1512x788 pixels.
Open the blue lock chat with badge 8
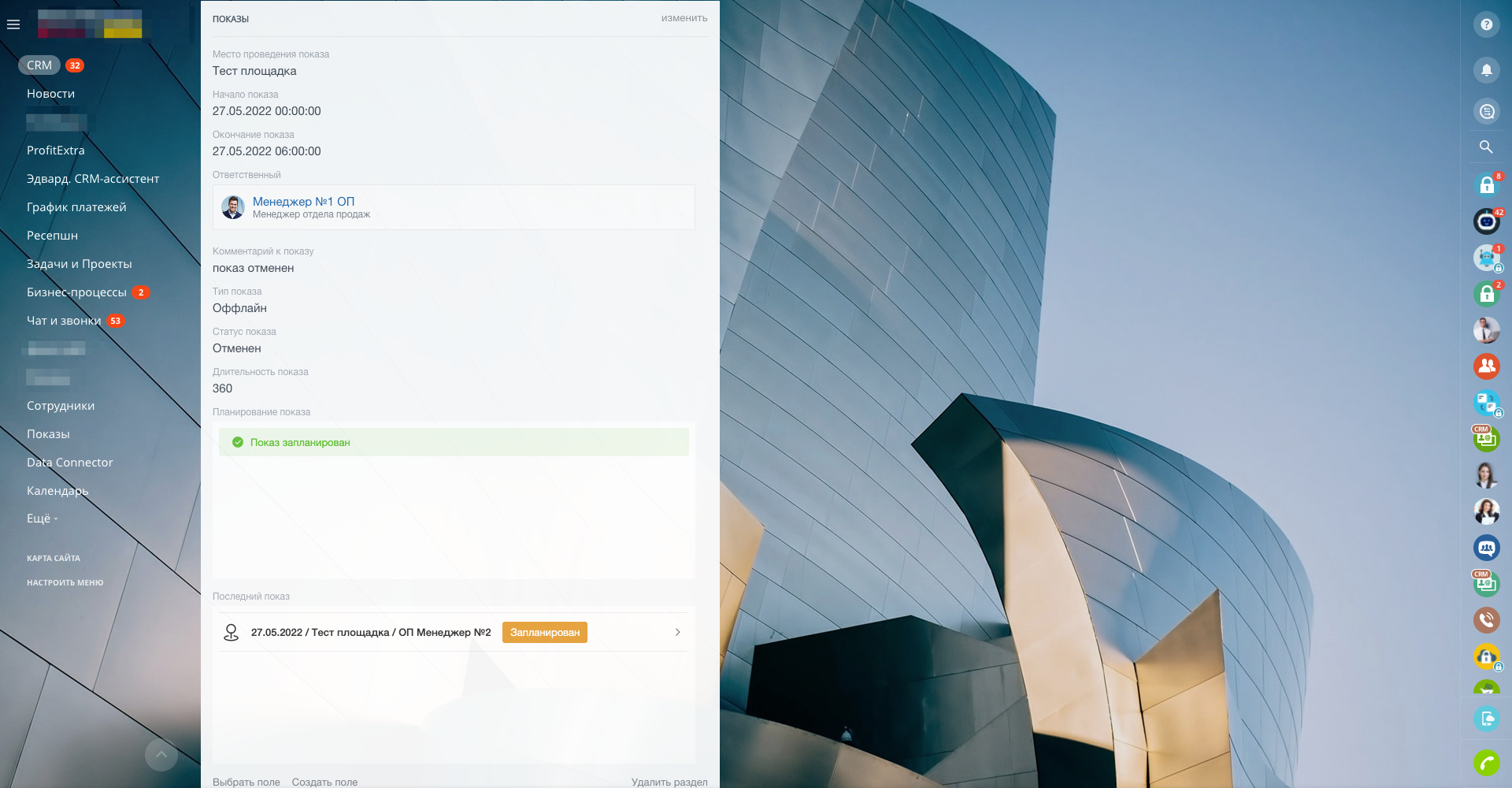(1486, 185)
